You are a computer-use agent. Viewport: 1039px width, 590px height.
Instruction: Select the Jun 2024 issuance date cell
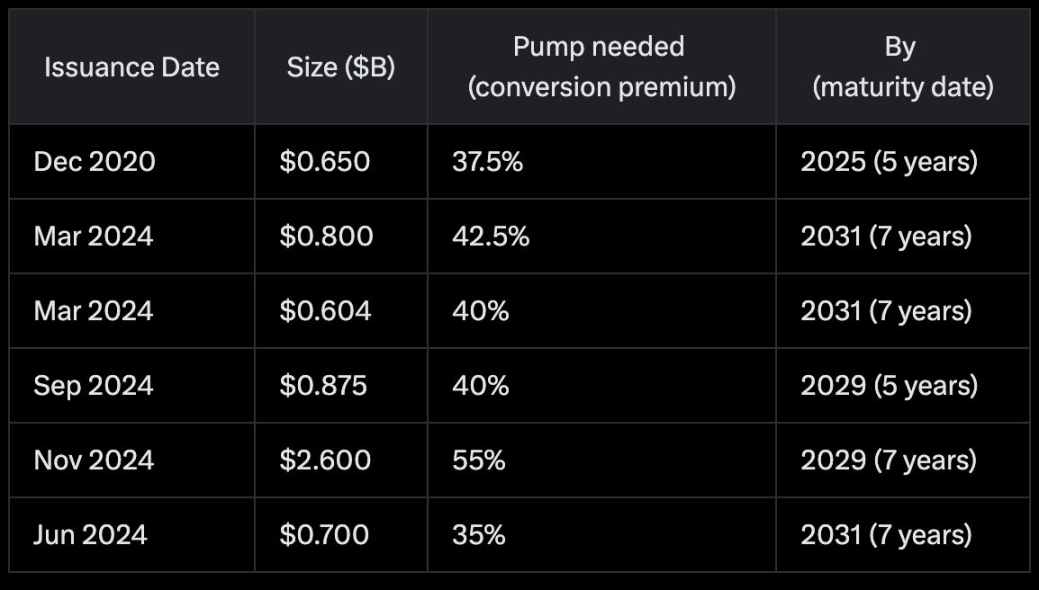tap(91, 535)
